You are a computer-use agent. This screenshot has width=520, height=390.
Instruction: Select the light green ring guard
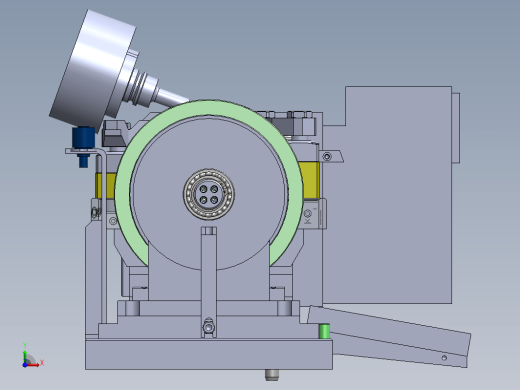[x=208, y=108]
